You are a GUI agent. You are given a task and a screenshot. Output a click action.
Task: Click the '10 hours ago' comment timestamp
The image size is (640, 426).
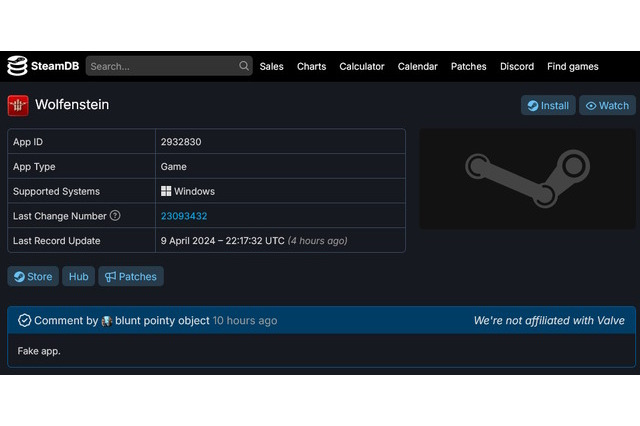tap(245, 321)
